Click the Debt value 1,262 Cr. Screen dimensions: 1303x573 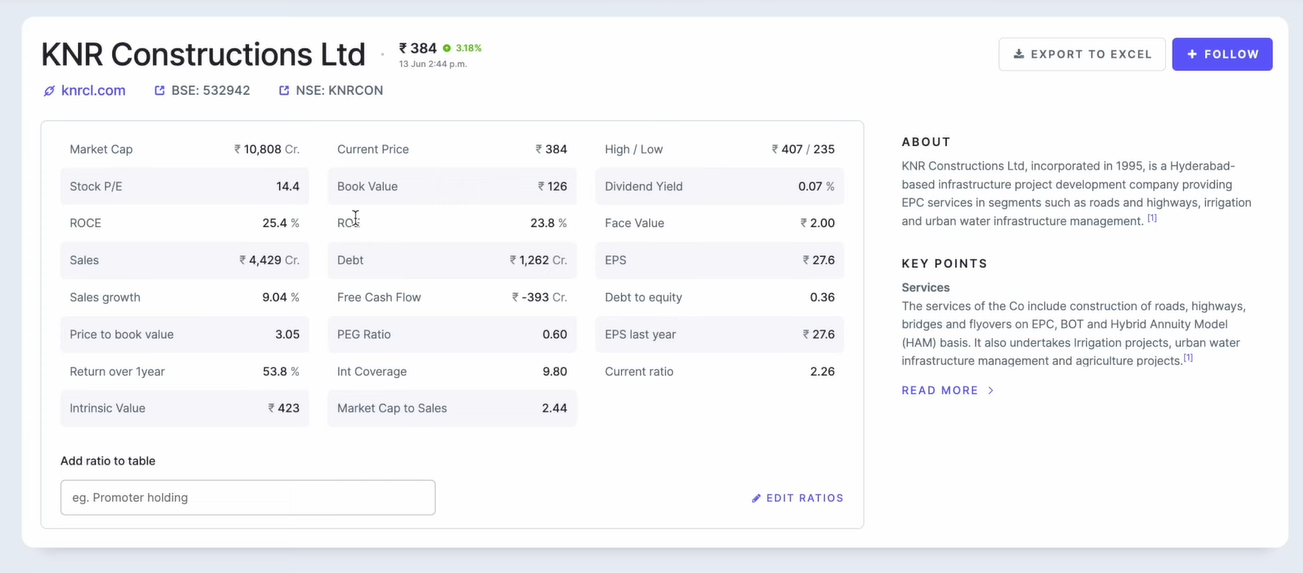pyautogui.click(x=538, y=260)
